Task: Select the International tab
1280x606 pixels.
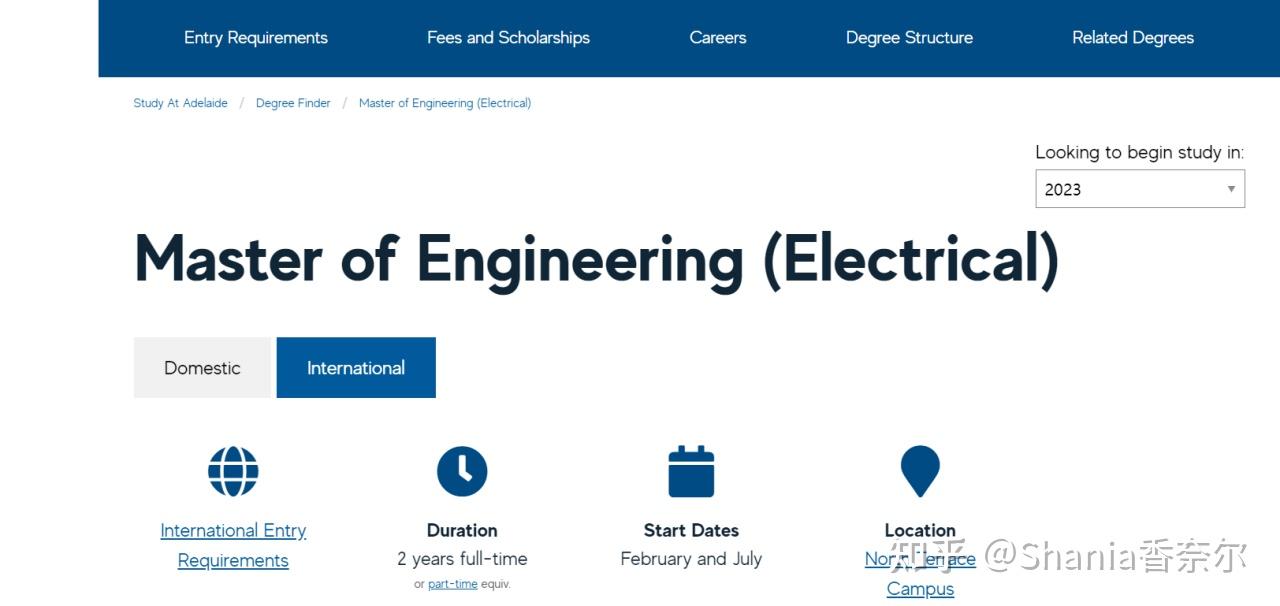Action: [356, 368]
